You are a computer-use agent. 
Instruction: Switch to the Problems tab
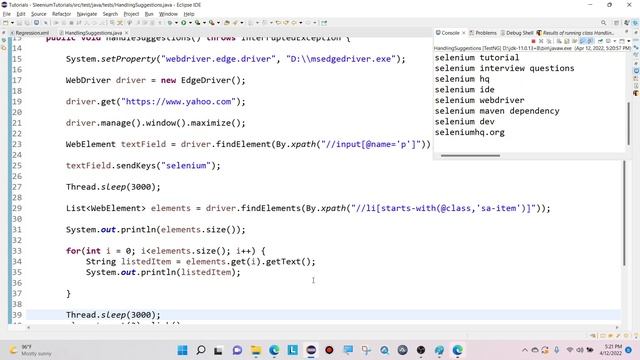click(483, 33)
